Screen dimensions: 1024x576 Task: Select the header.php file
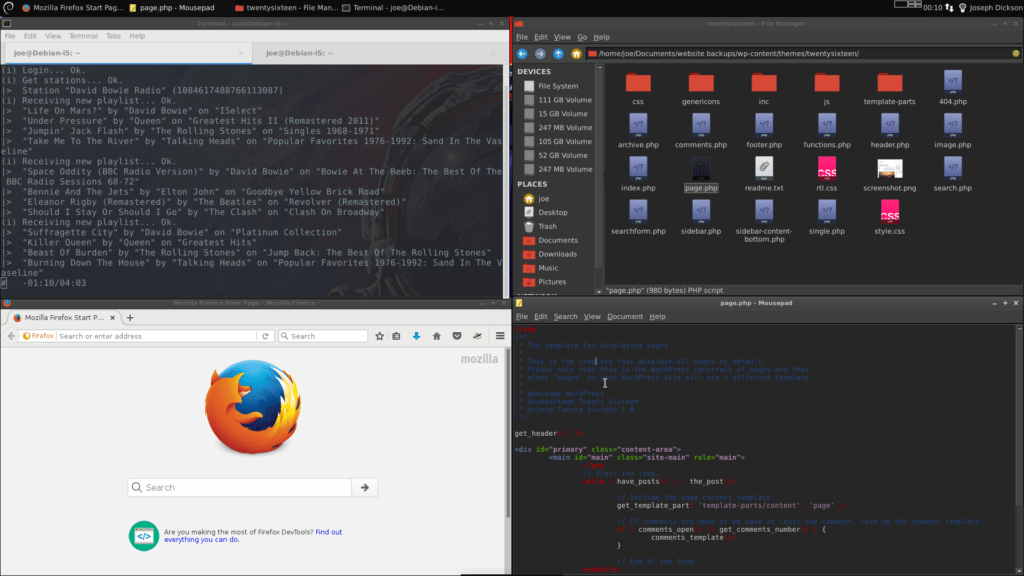tap(889, 131)
